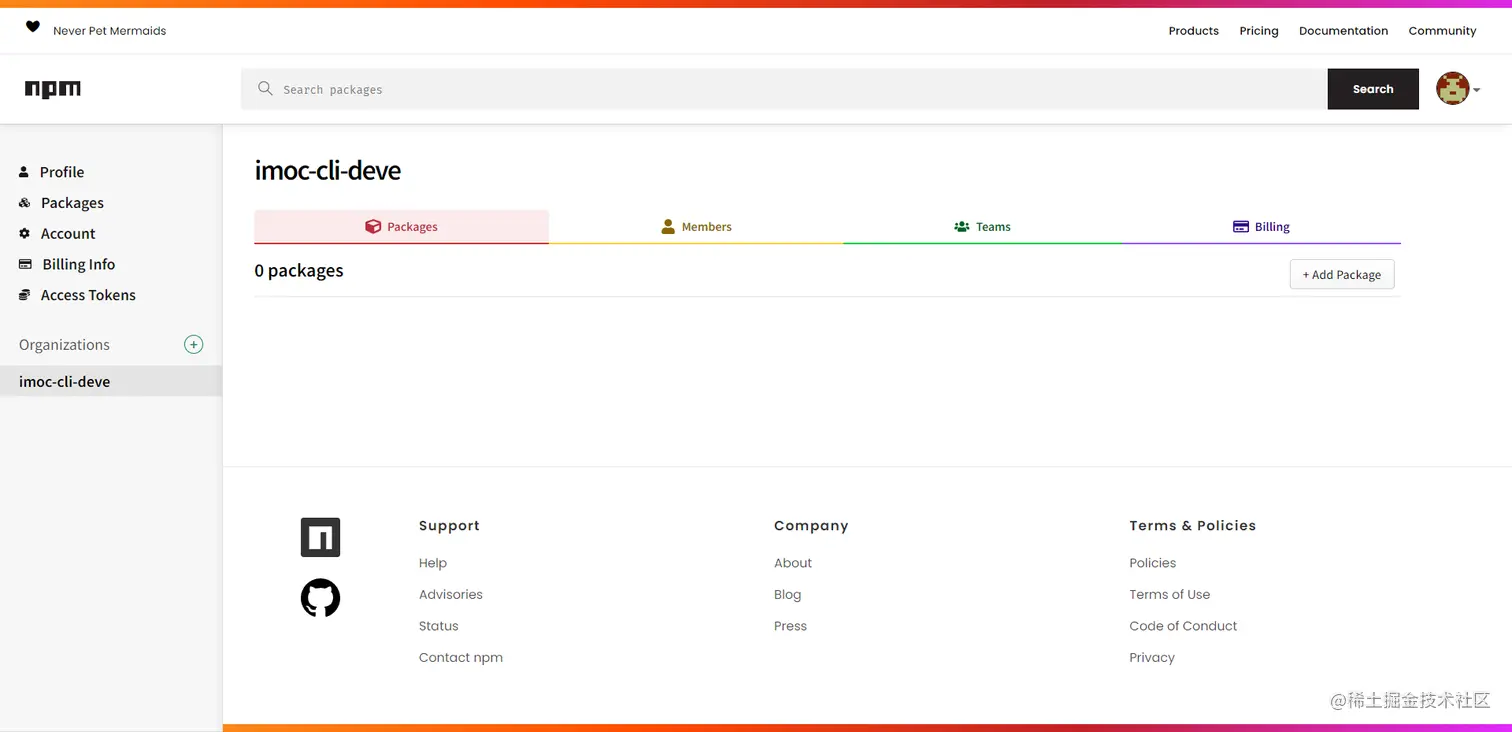Select imoc-cli-deve organization in sidebar

[111, 381]
